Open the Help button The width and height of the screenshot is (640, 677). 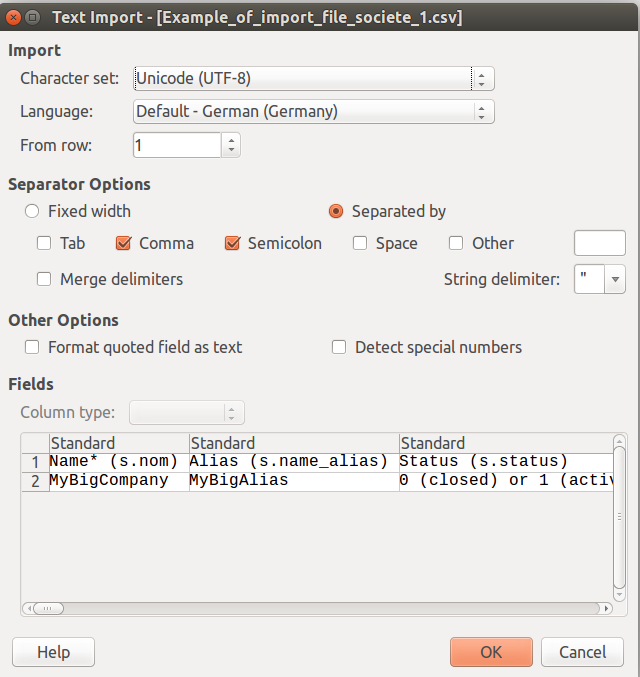click(54, 652)
